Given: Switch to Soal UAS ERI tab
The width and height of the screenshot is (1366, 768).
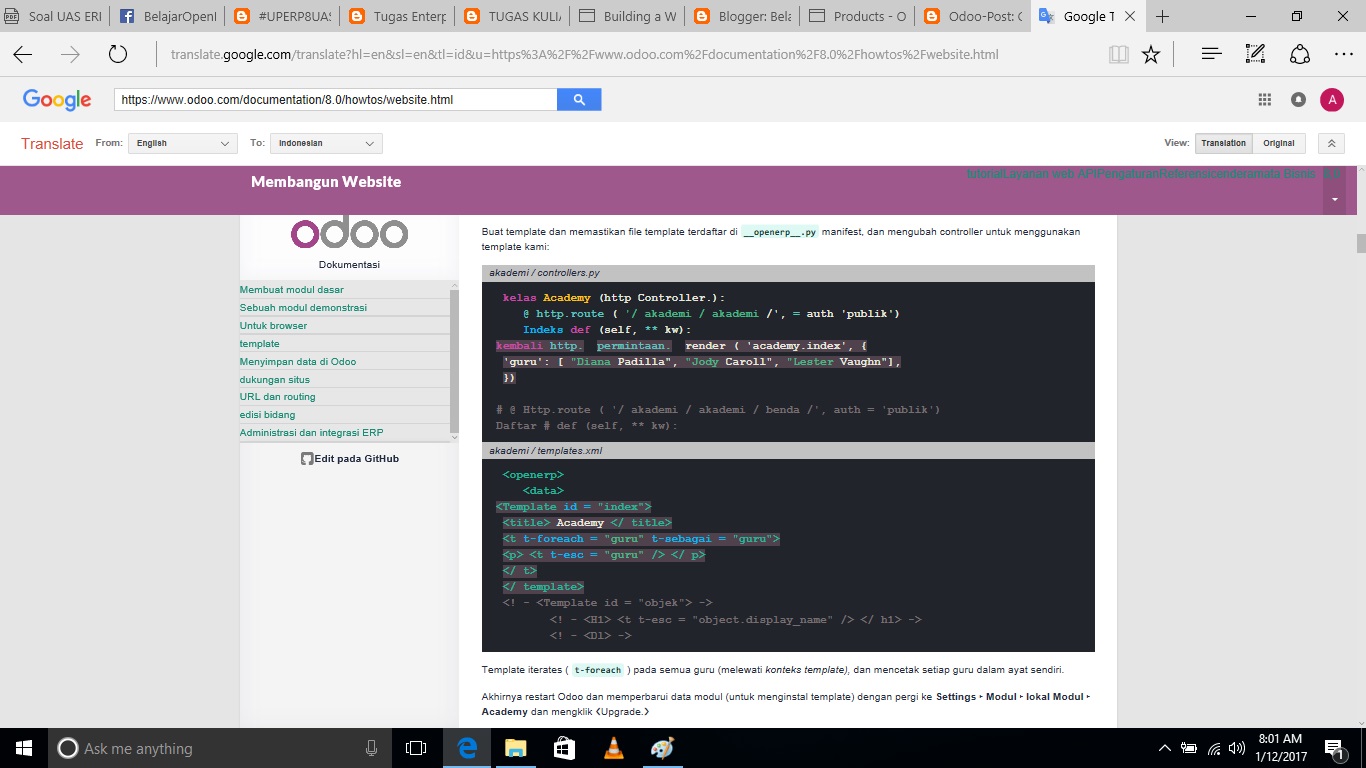Looking at the screenshot, I should point(56,16).
